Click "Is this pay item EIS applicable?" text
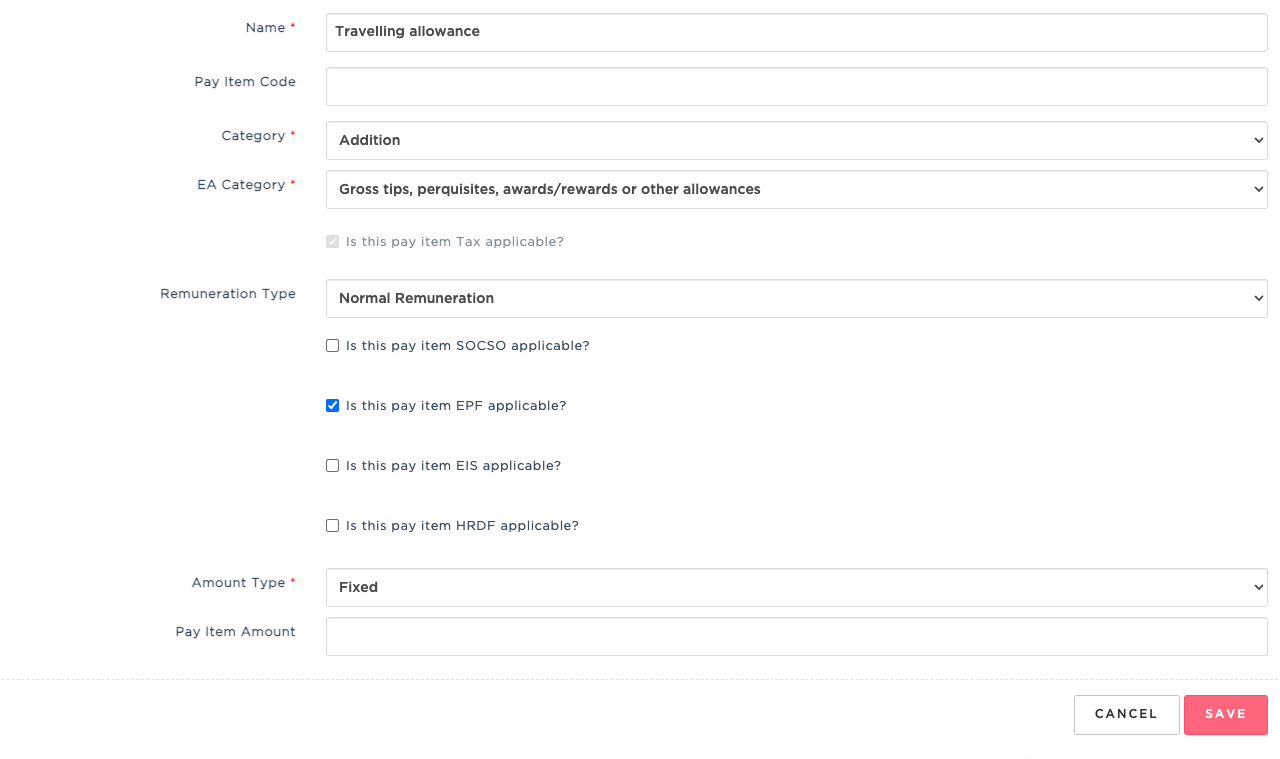 [453, 466]
